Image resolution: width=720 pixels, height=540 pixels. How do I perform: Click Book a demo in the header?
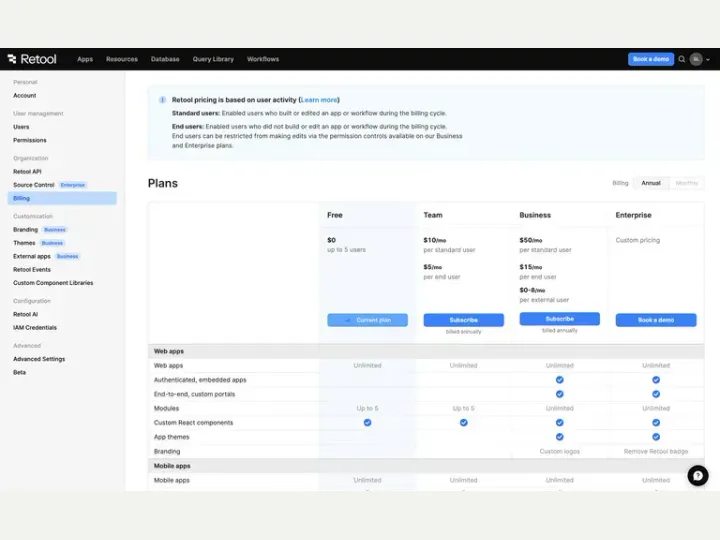click(651, 59)
